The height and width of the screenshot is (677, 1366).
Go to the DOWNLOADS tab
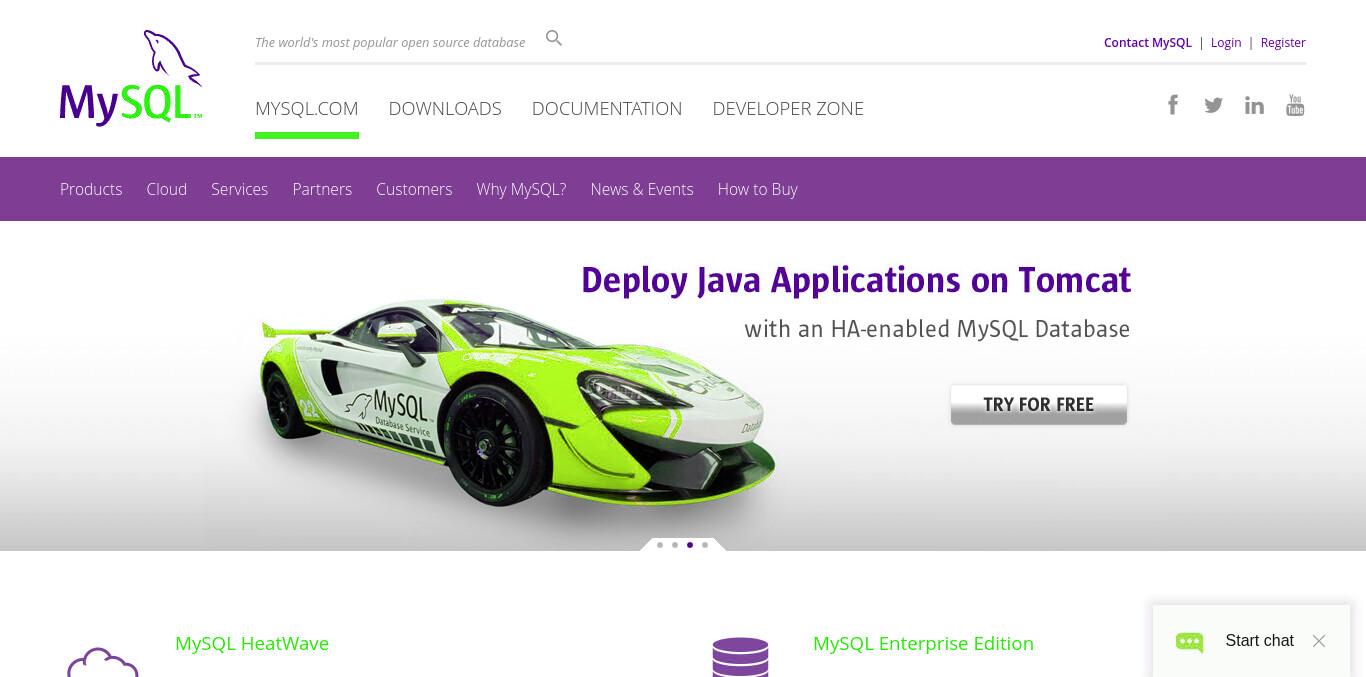(x=445, y=108)
